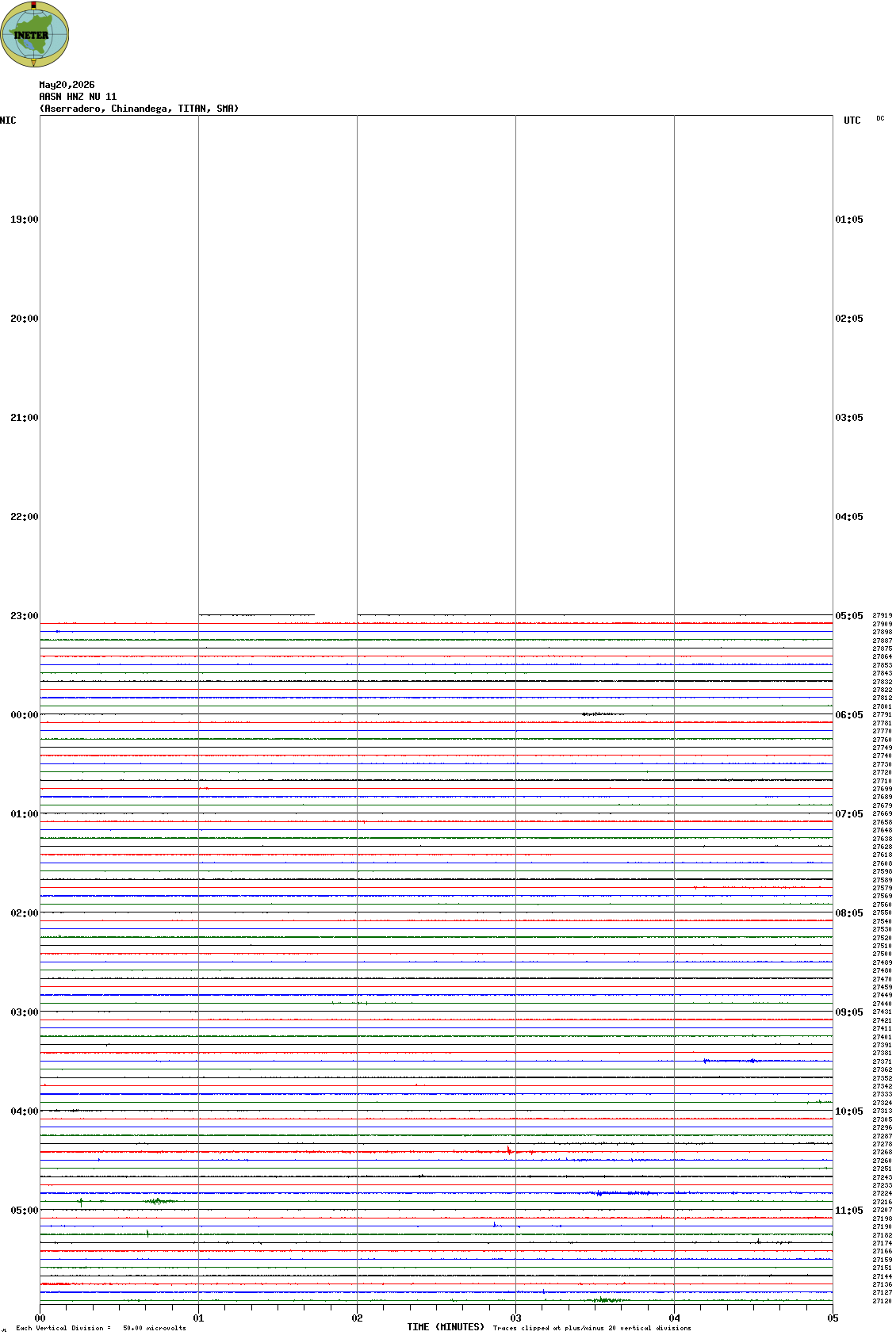Select the May20,2026 date header
The height and width of the screenshot is (1339, 896).
pos(67,85)
